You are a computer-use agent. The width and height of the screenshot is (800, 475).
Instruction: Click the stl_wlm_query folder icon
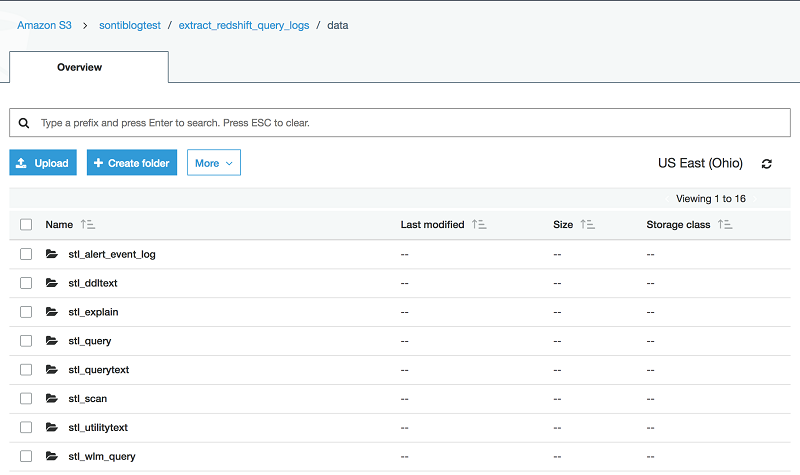click(52, 456)
